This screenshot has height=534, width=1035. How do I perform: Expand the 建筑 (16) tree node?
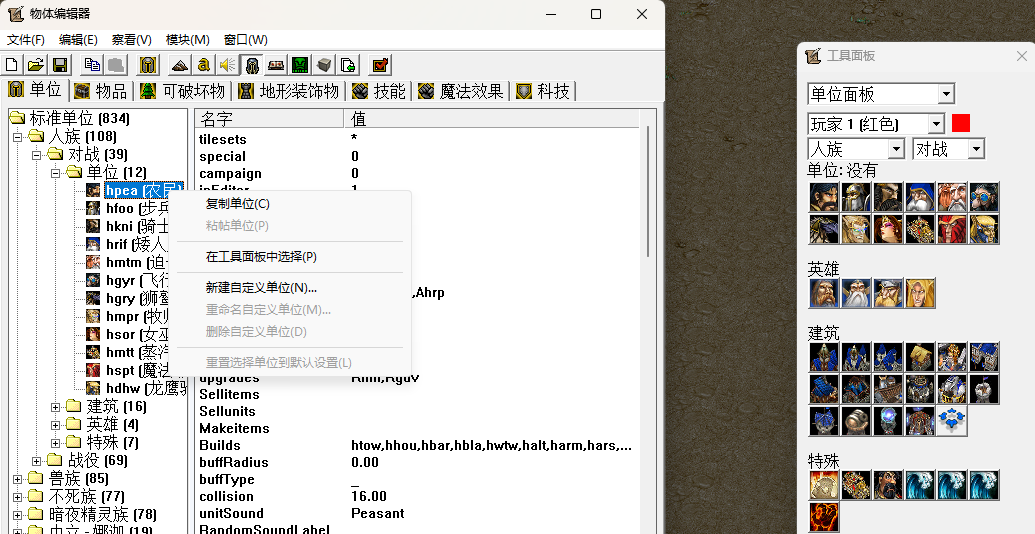coord(55,406)
